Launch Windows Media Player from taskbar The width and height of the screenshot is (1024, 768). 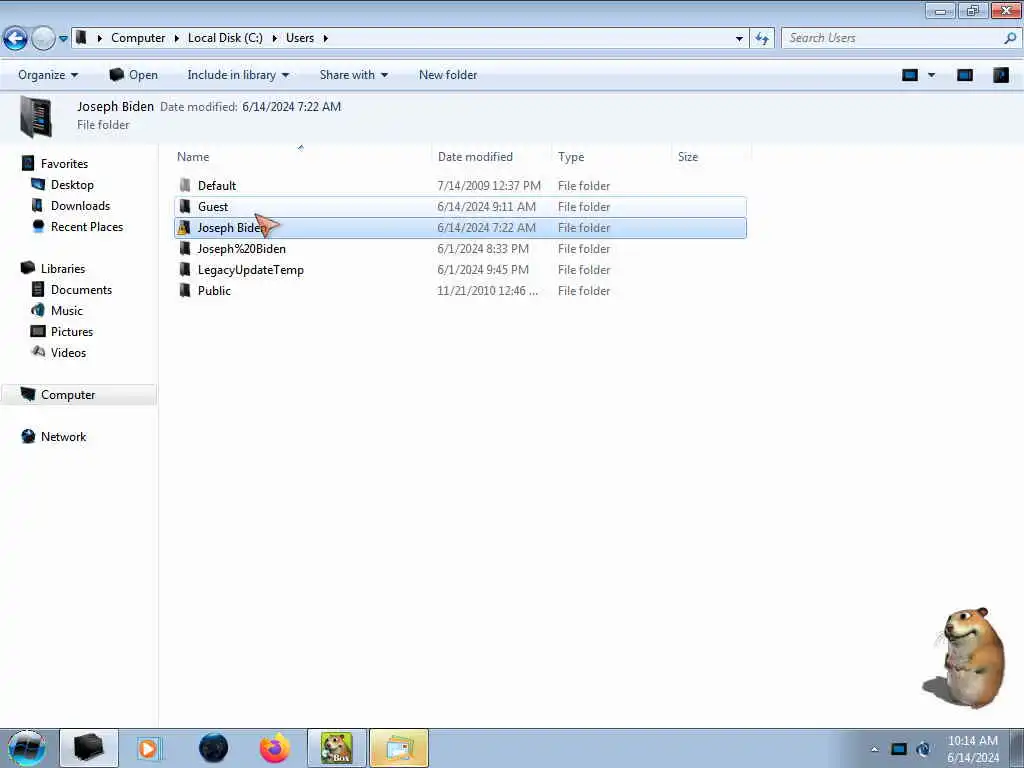(x=148, y=748)
